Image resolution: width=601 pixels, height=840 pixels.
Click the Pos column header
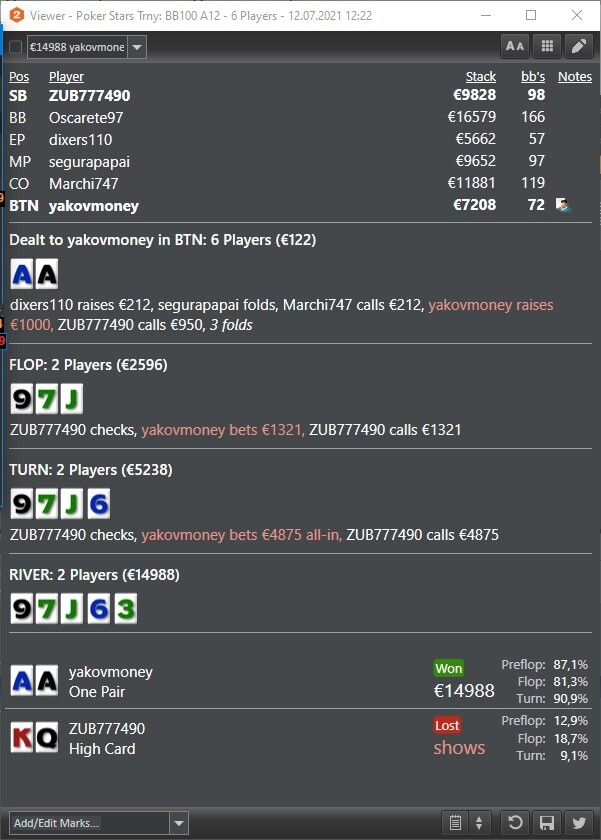pyautogui.click(x=19, y=77)
